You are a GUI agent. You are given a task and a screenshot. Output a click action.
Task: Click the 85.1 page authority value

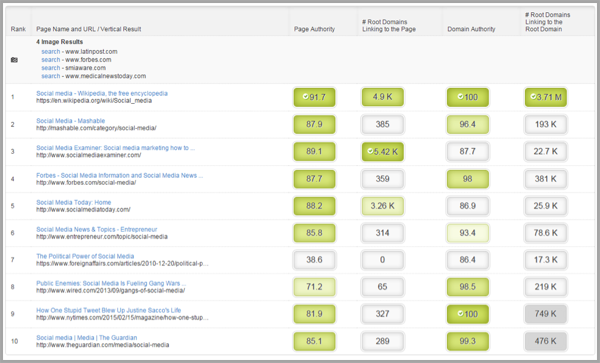[x=314, y=341]
